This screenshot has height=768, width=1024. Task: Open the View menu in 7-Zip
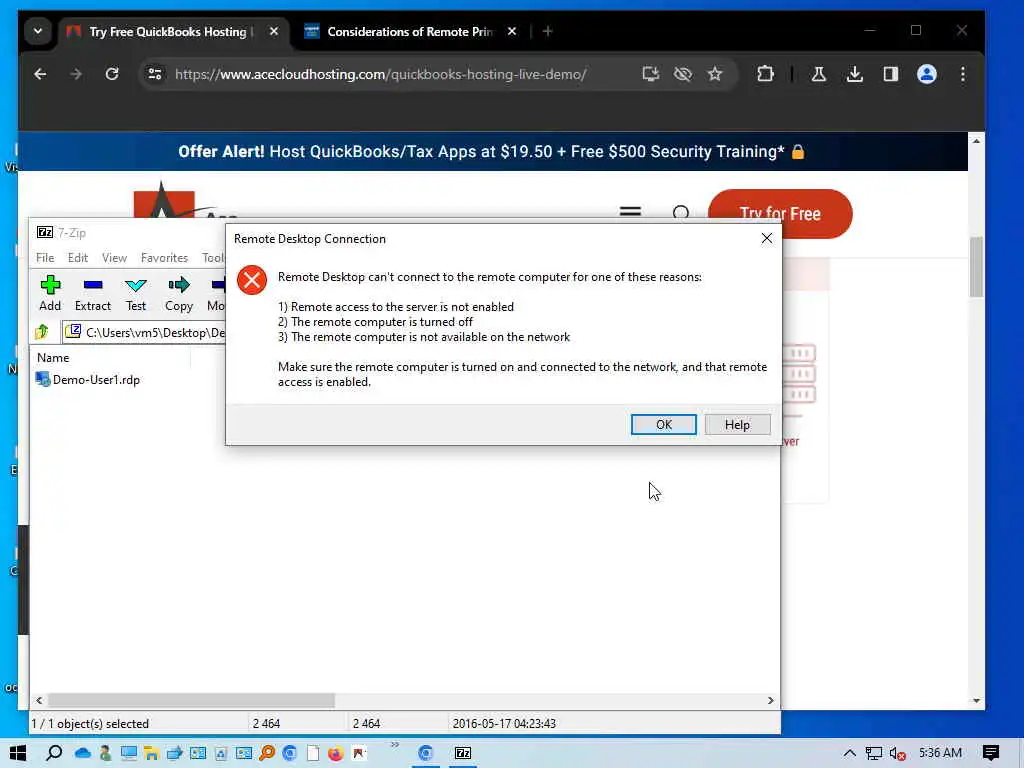point(114,258)
